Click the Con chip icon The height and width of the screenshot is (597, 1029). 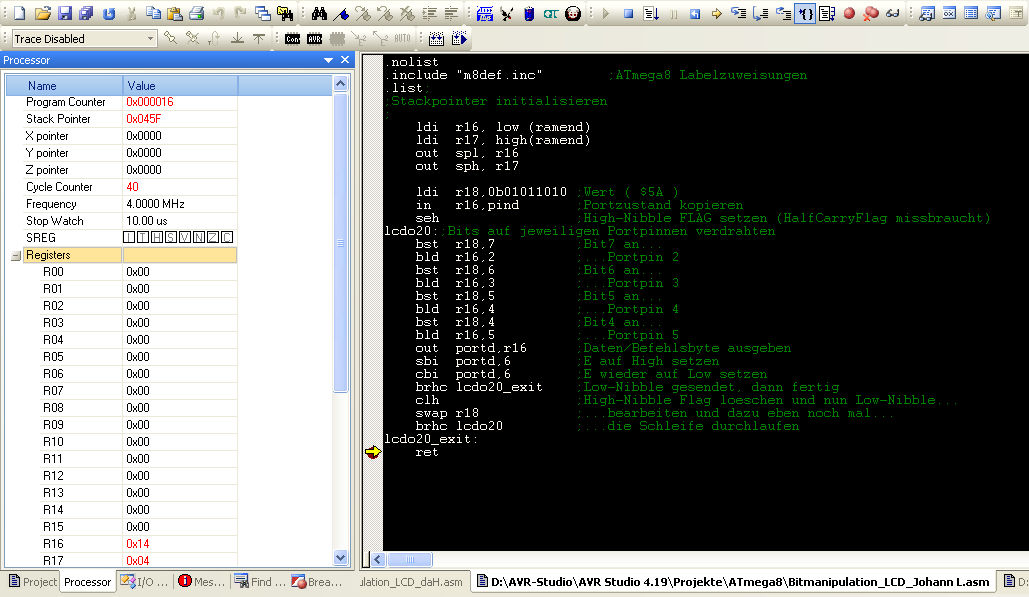point(293,39)
